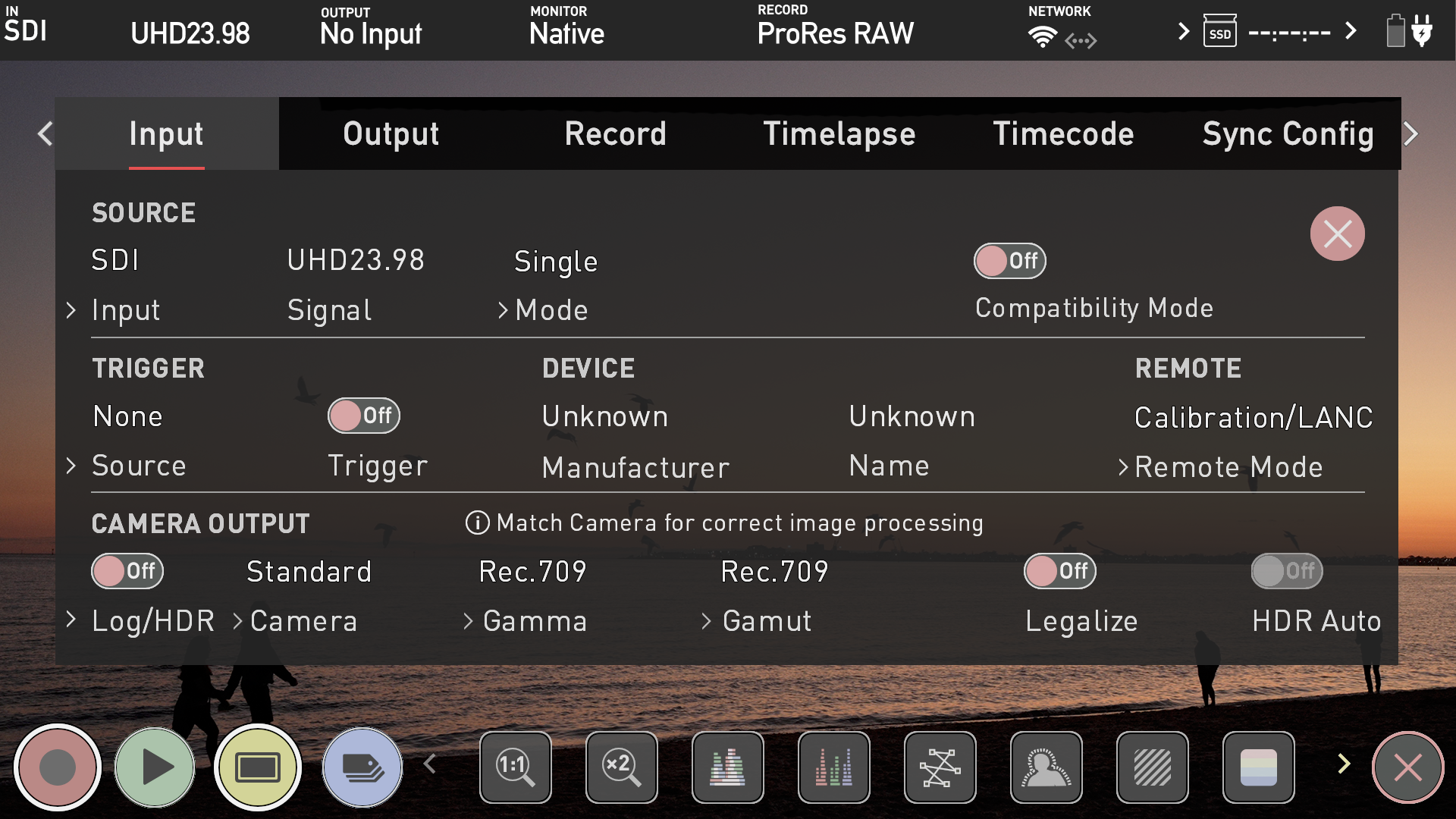
Task: Show the RGB parade scope
Action: pyautogui.click(x=834, y=767)
